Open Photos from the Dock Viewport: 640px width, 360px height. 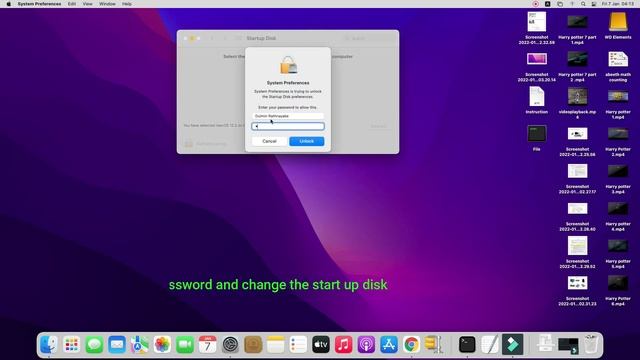162,345
